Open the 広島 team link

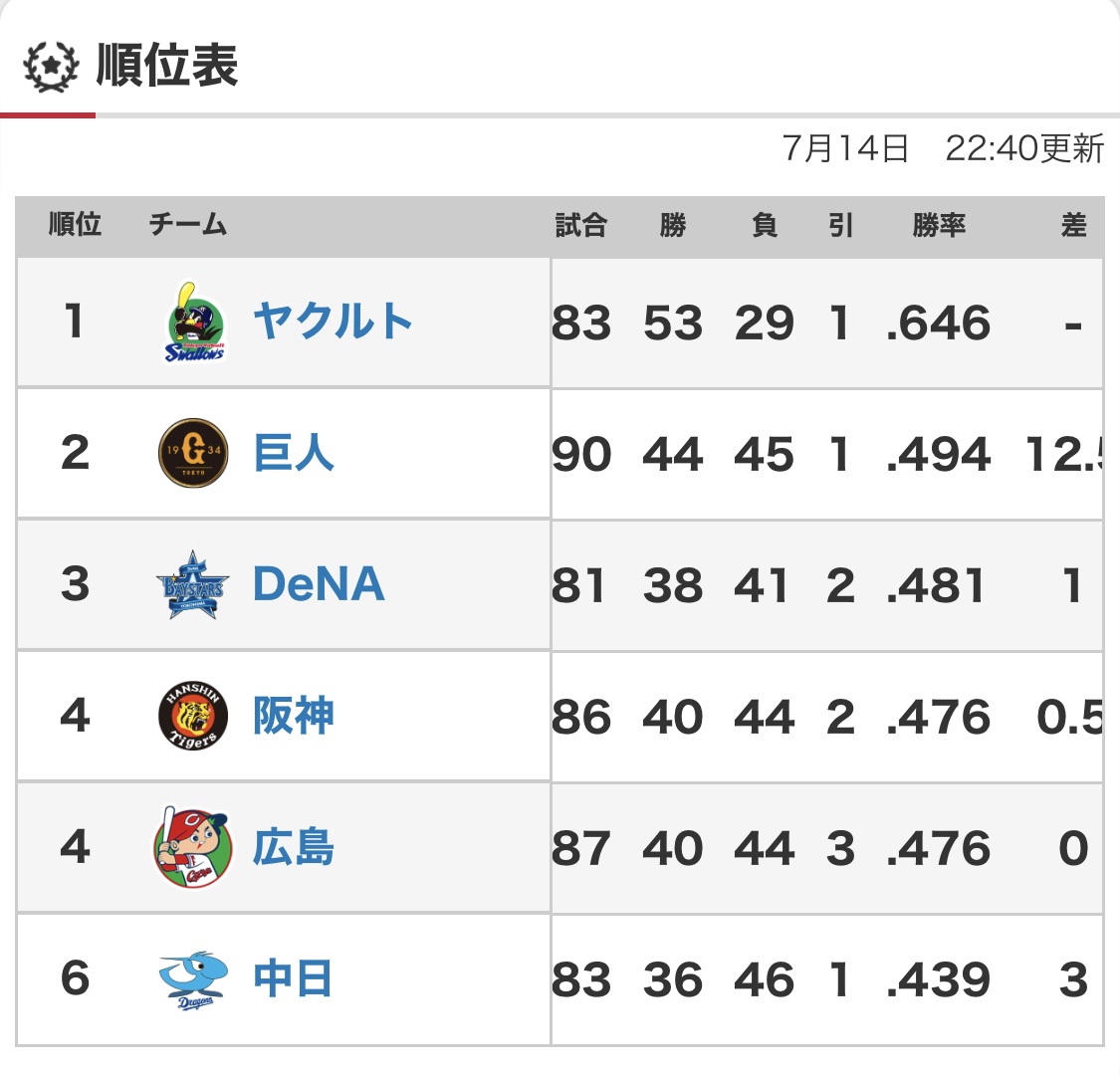point(294,847)
